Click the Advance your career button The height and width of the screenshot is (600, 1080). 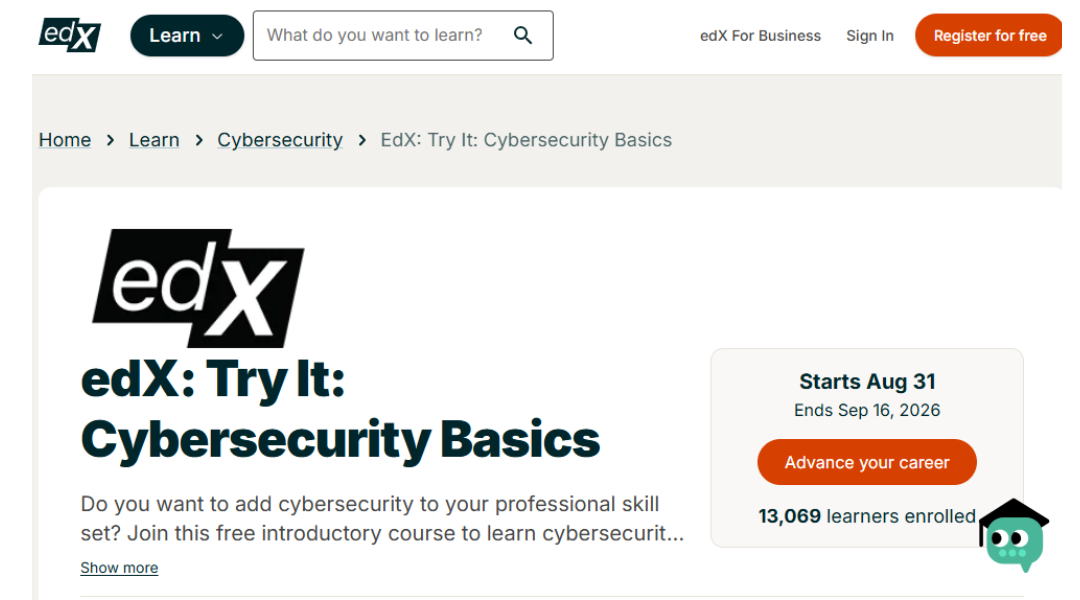[x=866, y=462]
